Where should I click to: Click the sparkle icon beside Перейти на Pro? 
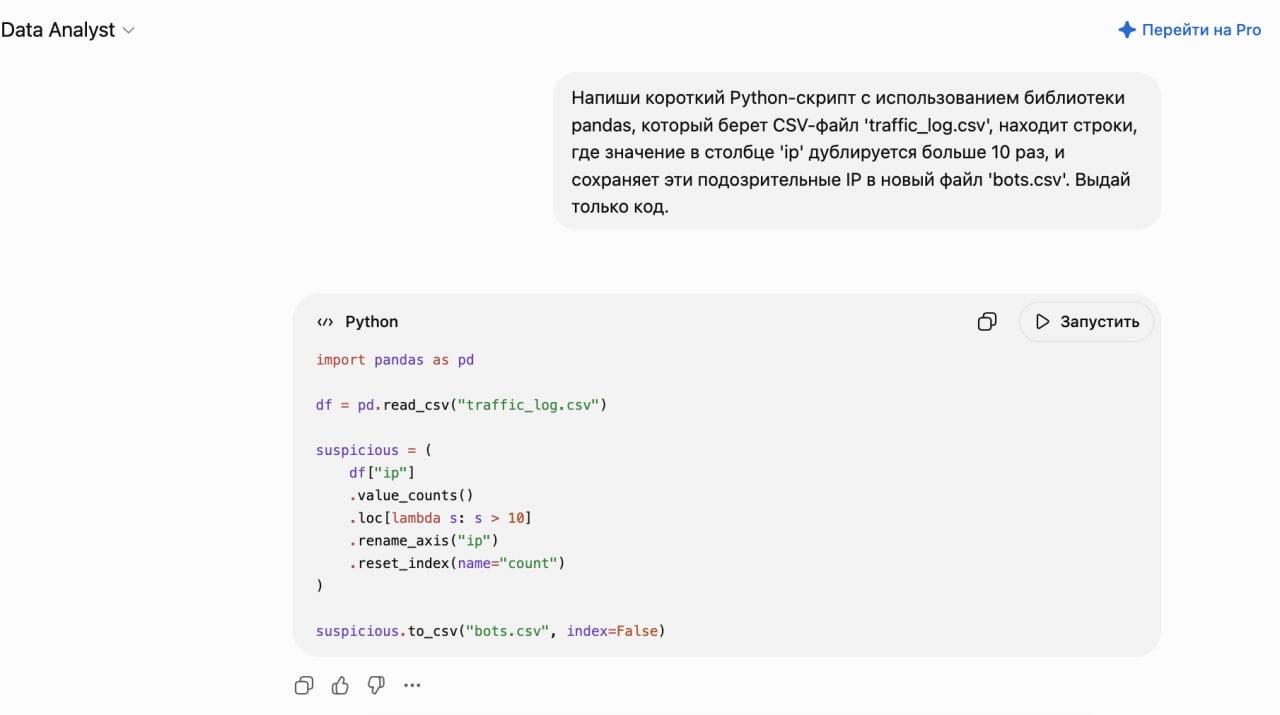pyautogui.click(x=1127, y=30)
